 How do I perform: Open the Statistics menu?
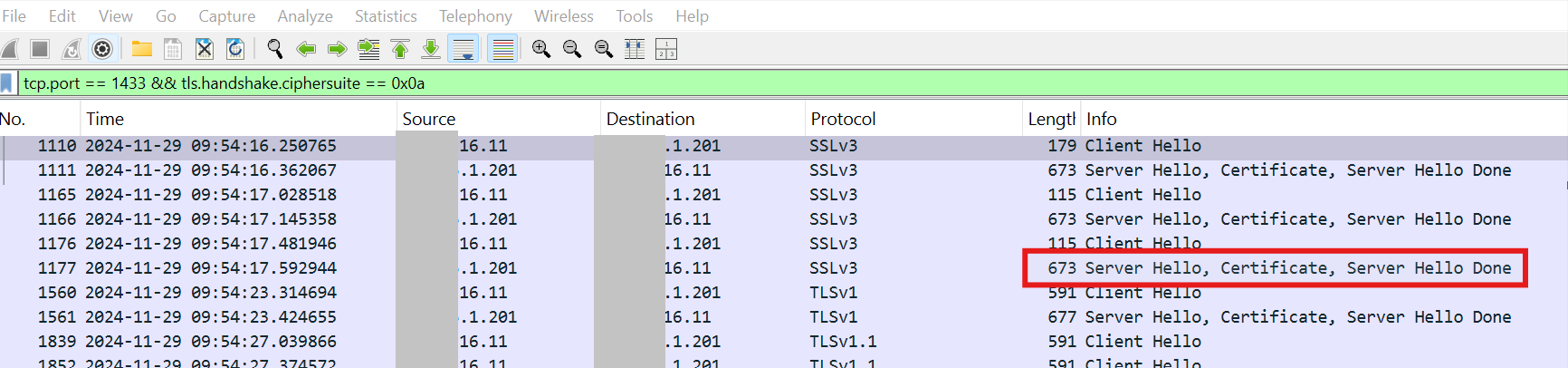click(386, 16)
